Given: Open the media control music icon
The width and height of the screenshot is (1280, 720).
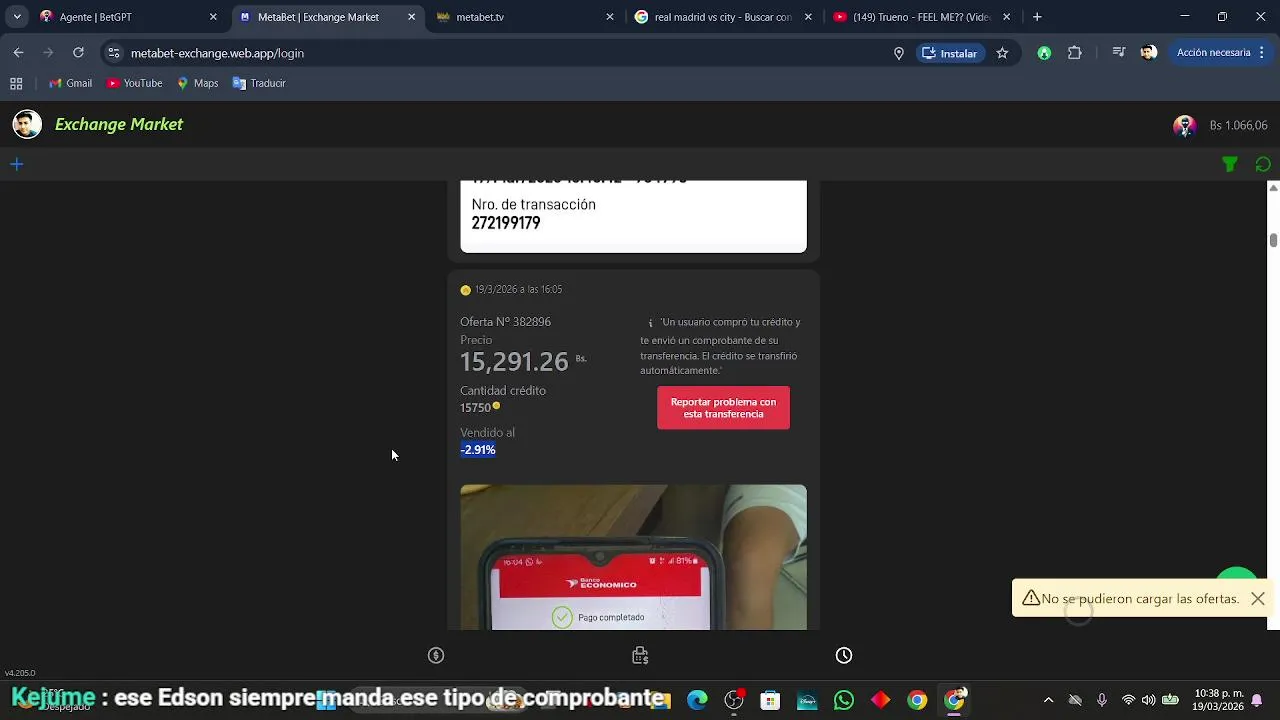Looking at the screenshot, I should [1119, 53].
